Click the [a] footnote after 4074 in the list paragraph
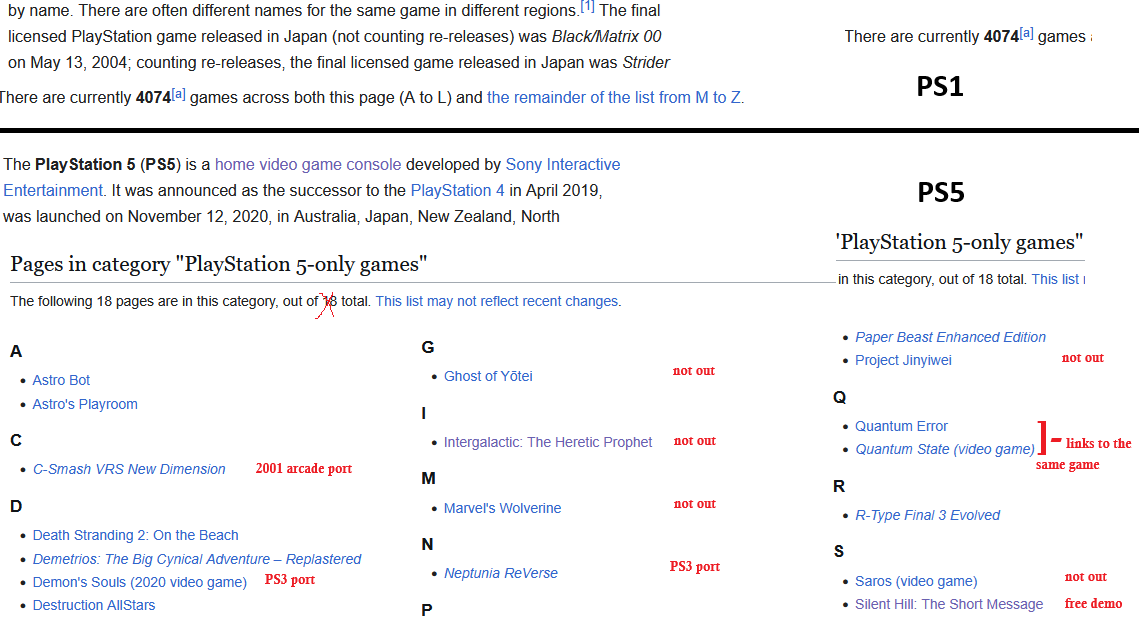Viewport: 1139px width, 632px height. point(179,94)
